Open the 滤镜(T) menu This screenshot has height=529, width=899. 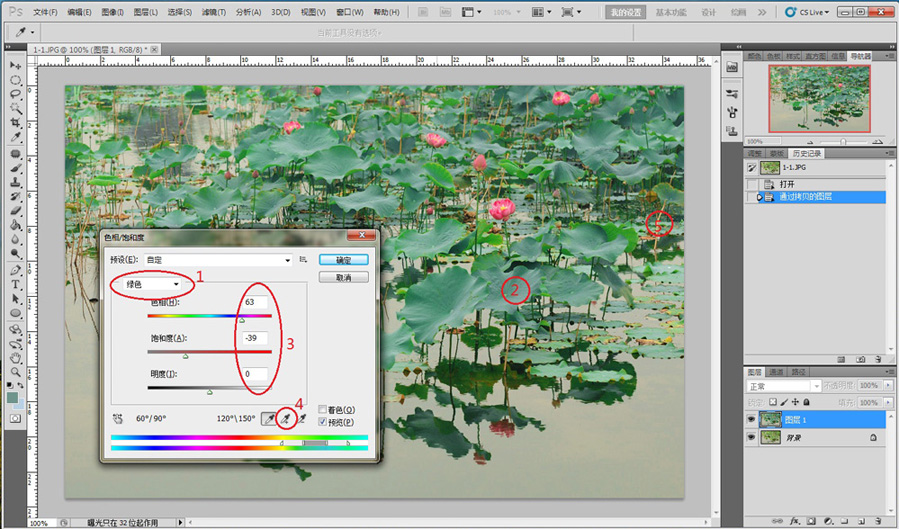[213, 12]
